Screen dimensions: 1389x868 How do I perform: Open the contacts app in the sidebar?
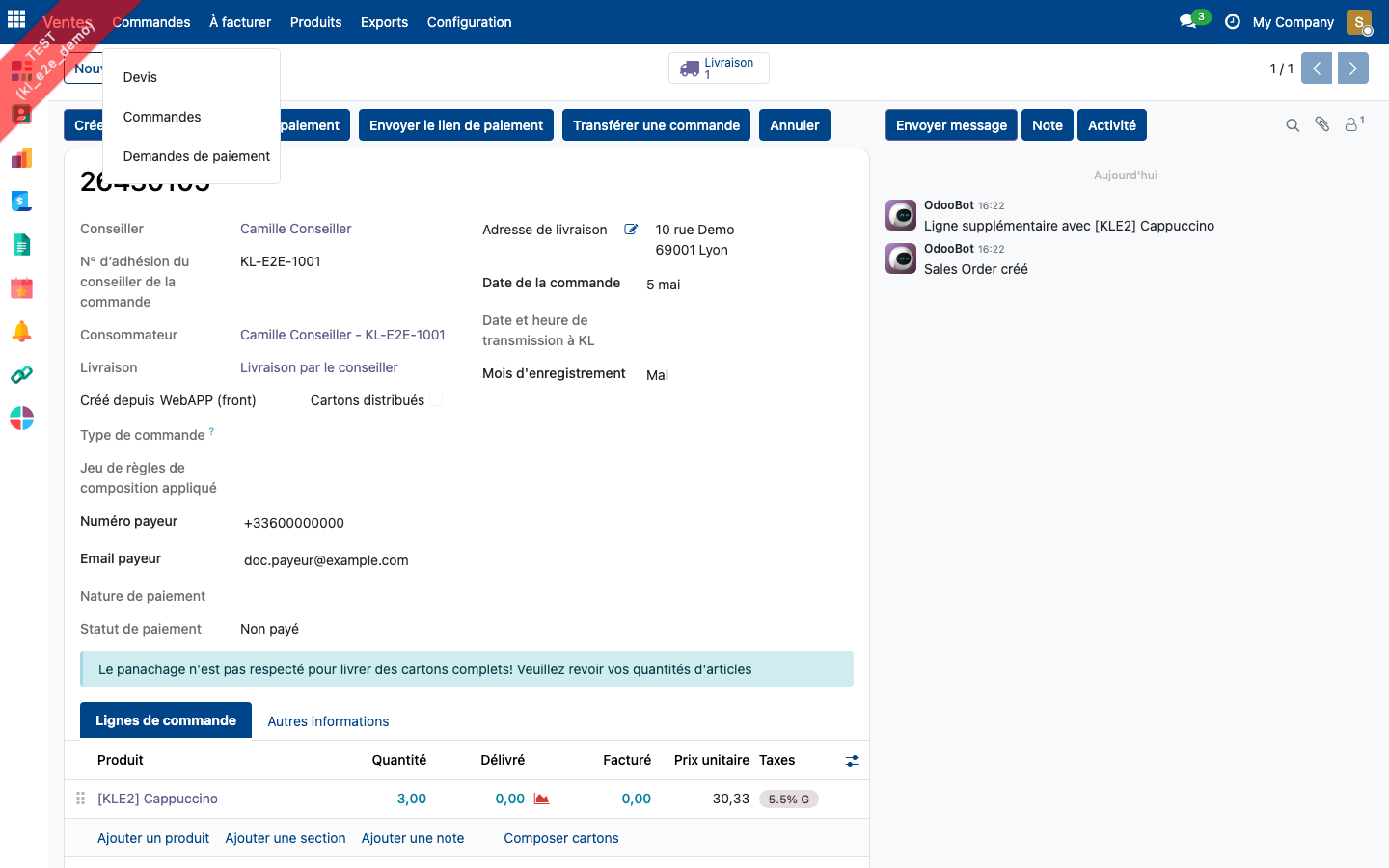pos(21,114)
